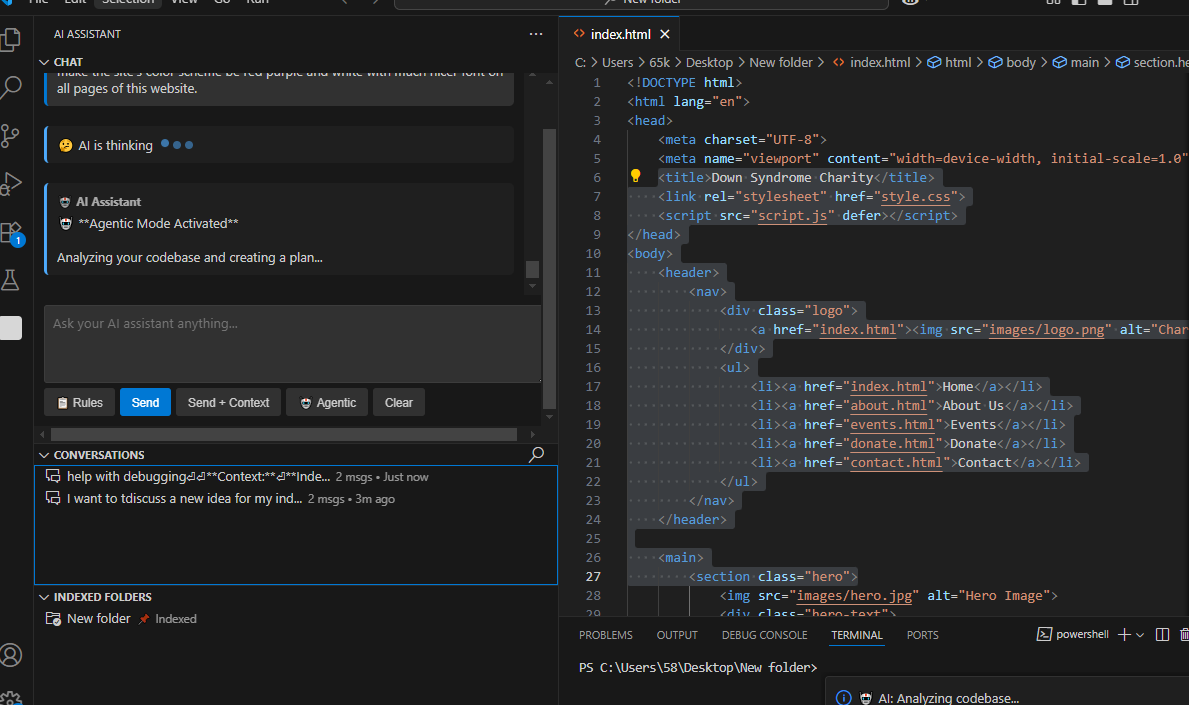Open the Run and Debug view
The width and height of the screenshot is (1189, 705).
tap(13, 183)
